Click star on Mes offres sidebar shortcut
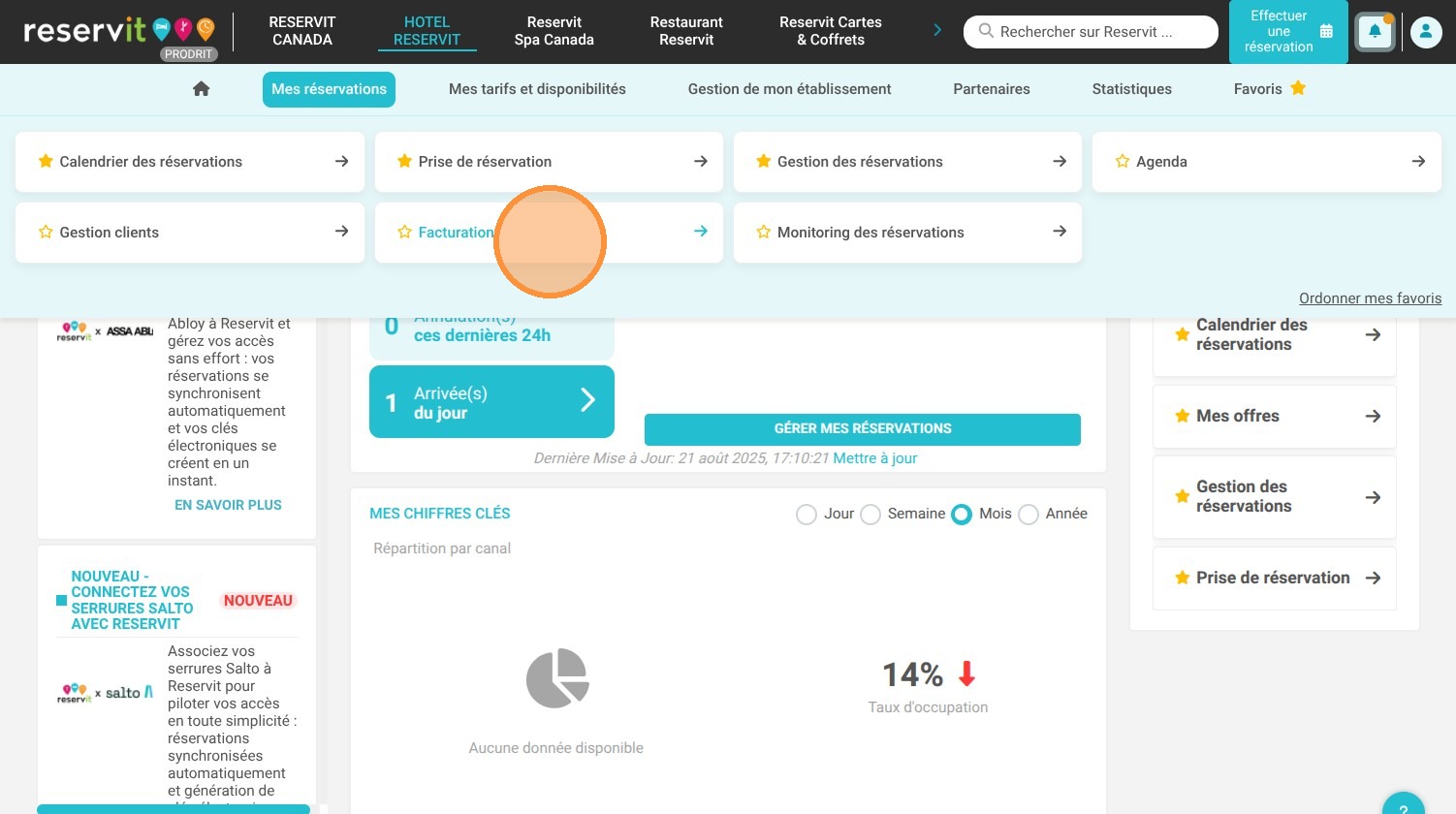This screenshot has height=814, width=1456. (1182, 416)
